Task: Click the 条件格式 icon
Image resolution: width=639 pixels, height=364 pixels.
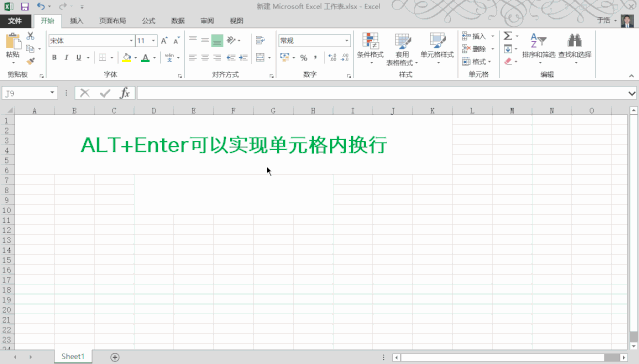Action: [370, 46]
